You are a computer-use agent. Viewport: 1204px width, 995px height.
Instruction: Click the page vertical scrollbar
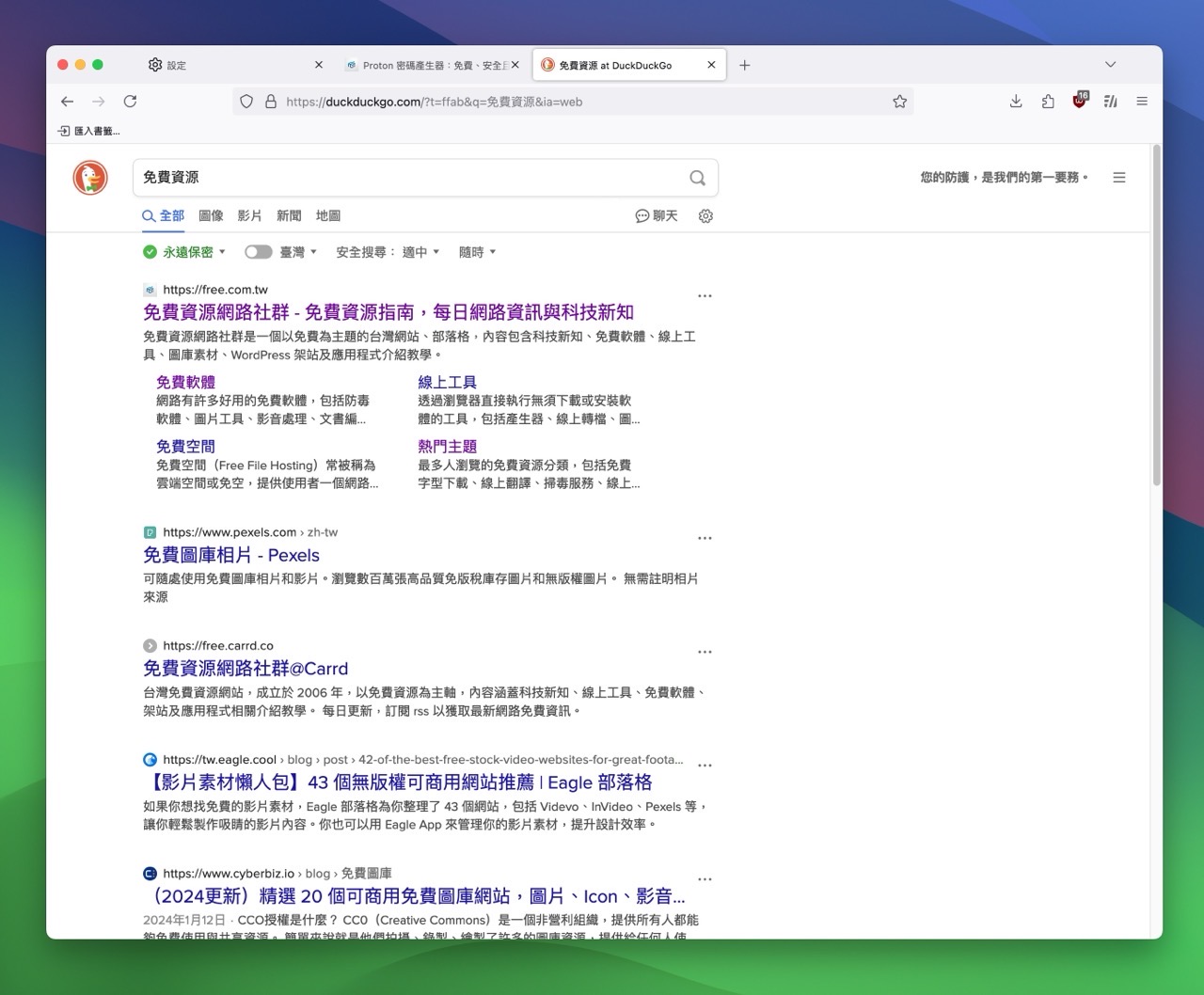coord(1156,315)
